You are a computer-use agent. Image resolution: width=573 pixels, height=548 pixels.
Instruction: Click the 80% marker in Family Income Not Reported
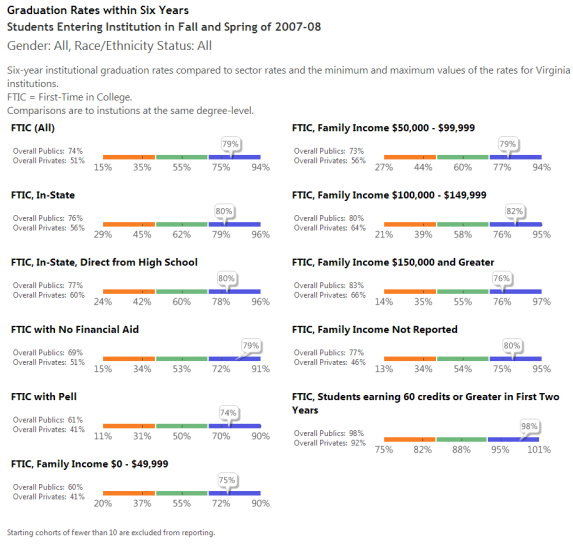[x=512, y=346]
